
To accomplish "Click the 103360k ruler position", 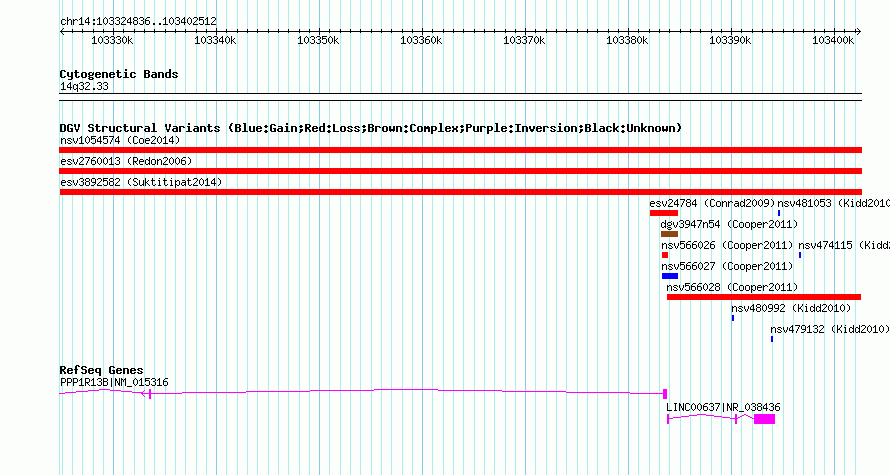I will pyautogui.click(x=421, y=40).
